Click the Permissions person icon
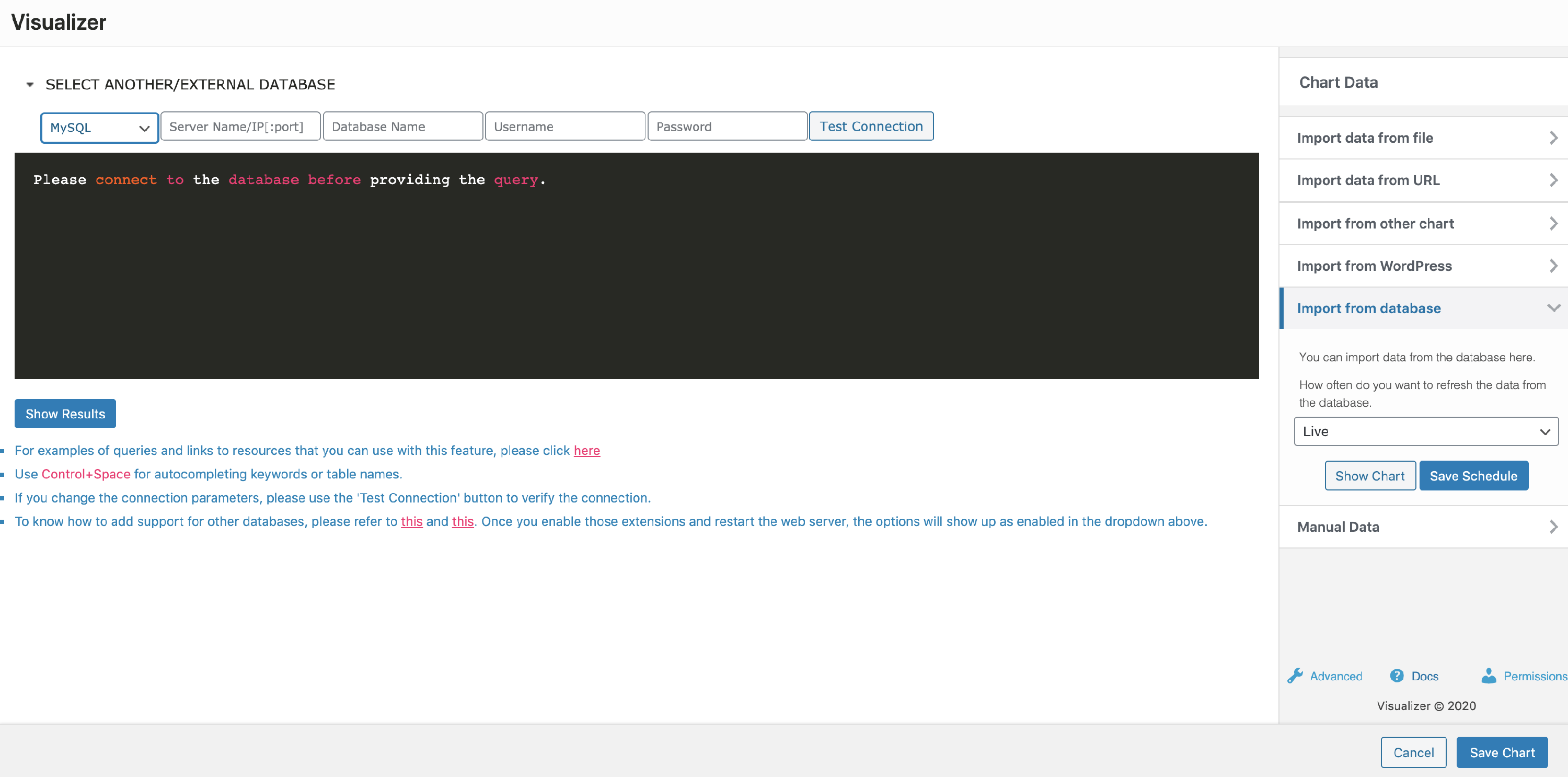The height and width of the screenshot is (777, 1568). [x=1488, y=676]
